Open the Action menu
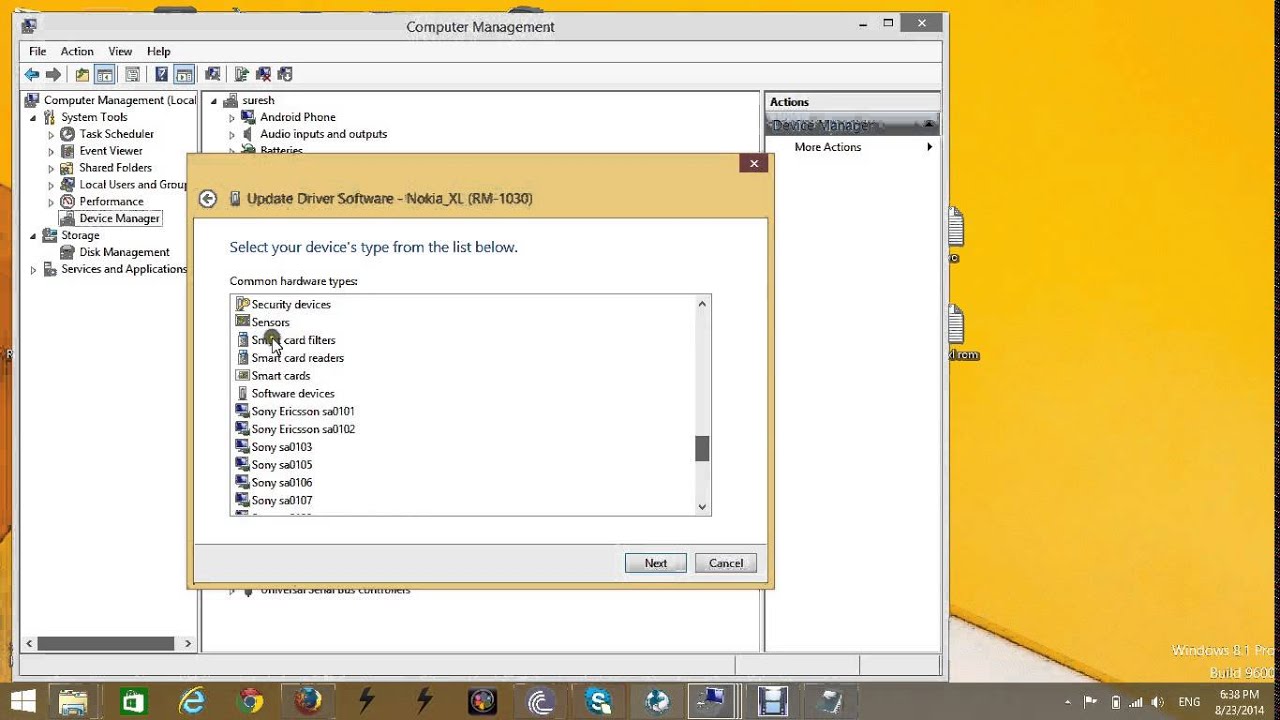Viewport: 1280px width, 720px height. click(77, 51)
